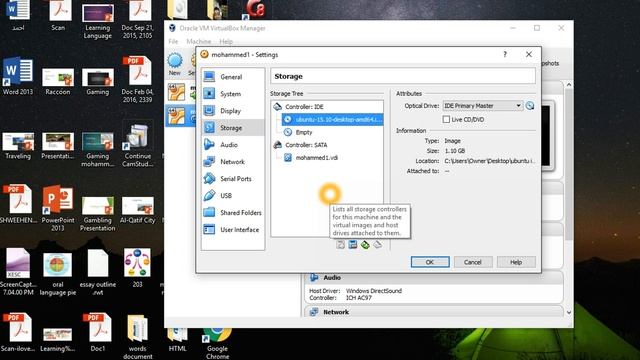This screenshot has height=360, width=640.
Task: Select the ubuntu-15.10-desktop ISO tree entry
Action: pyautogui.click(x=333, y=119)
